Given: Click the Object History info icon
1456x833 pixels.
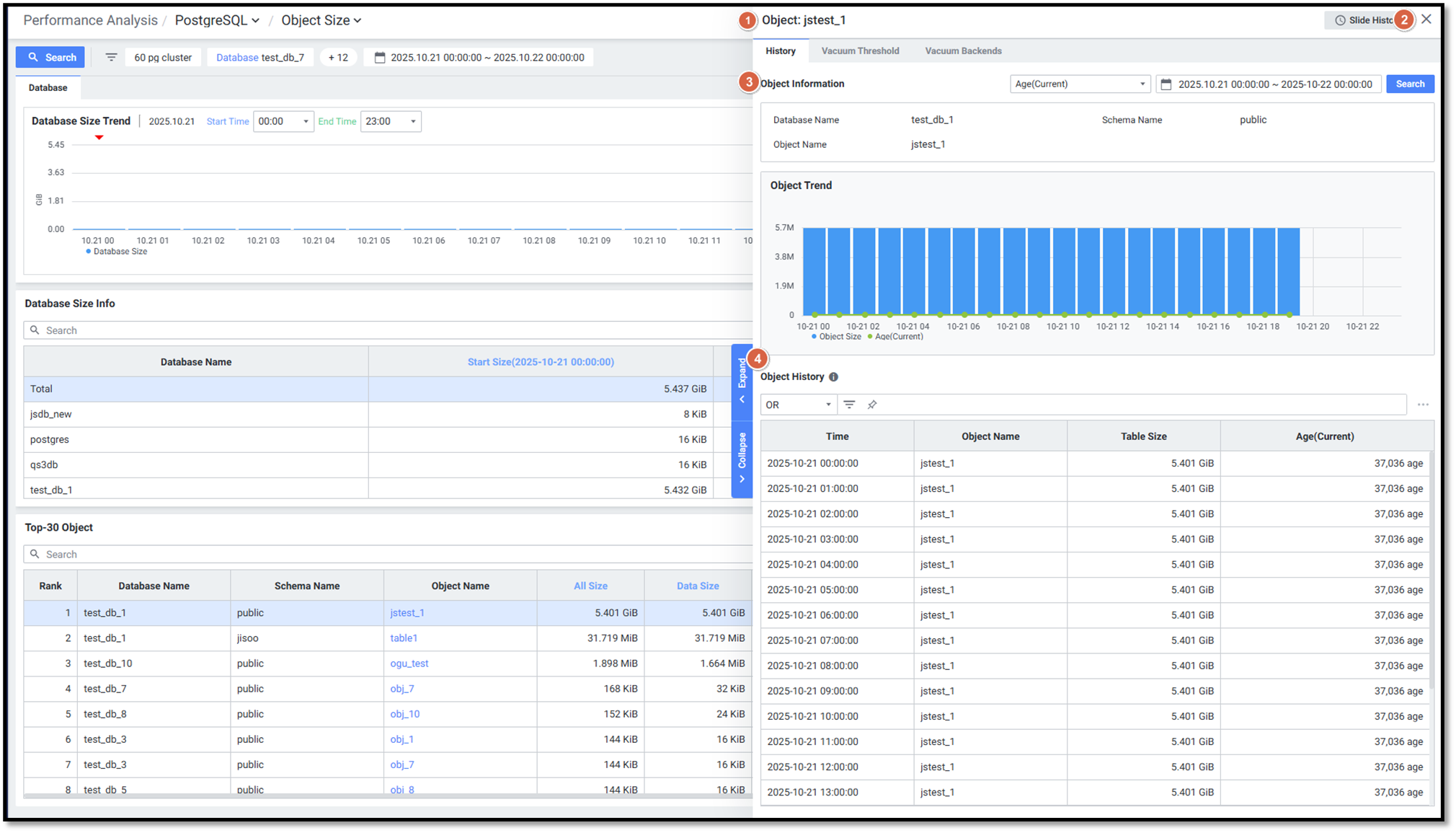Looking at the screenshot, I should pos(833,377).
